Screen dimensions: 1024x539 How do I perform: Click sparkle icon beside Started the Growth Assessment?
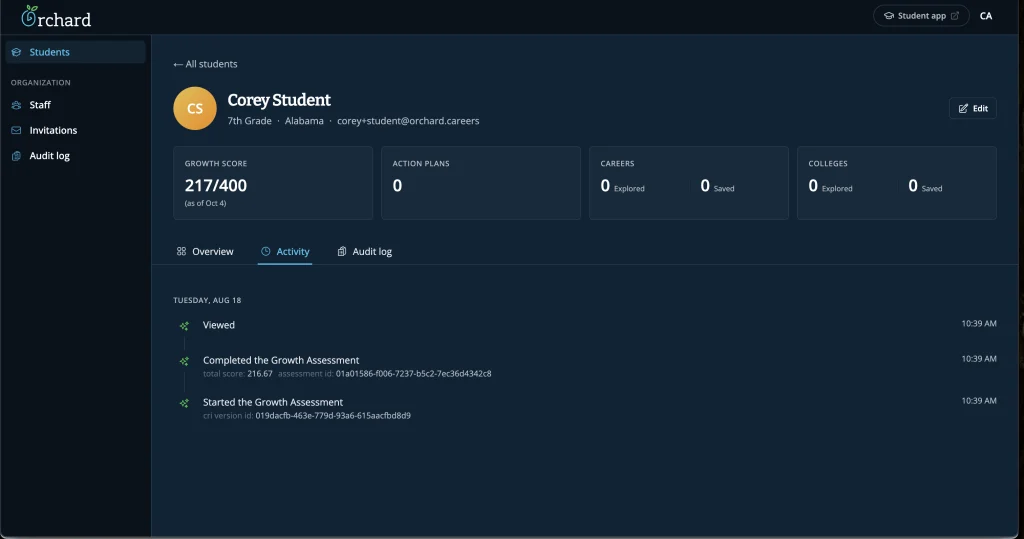coord(184,403)
